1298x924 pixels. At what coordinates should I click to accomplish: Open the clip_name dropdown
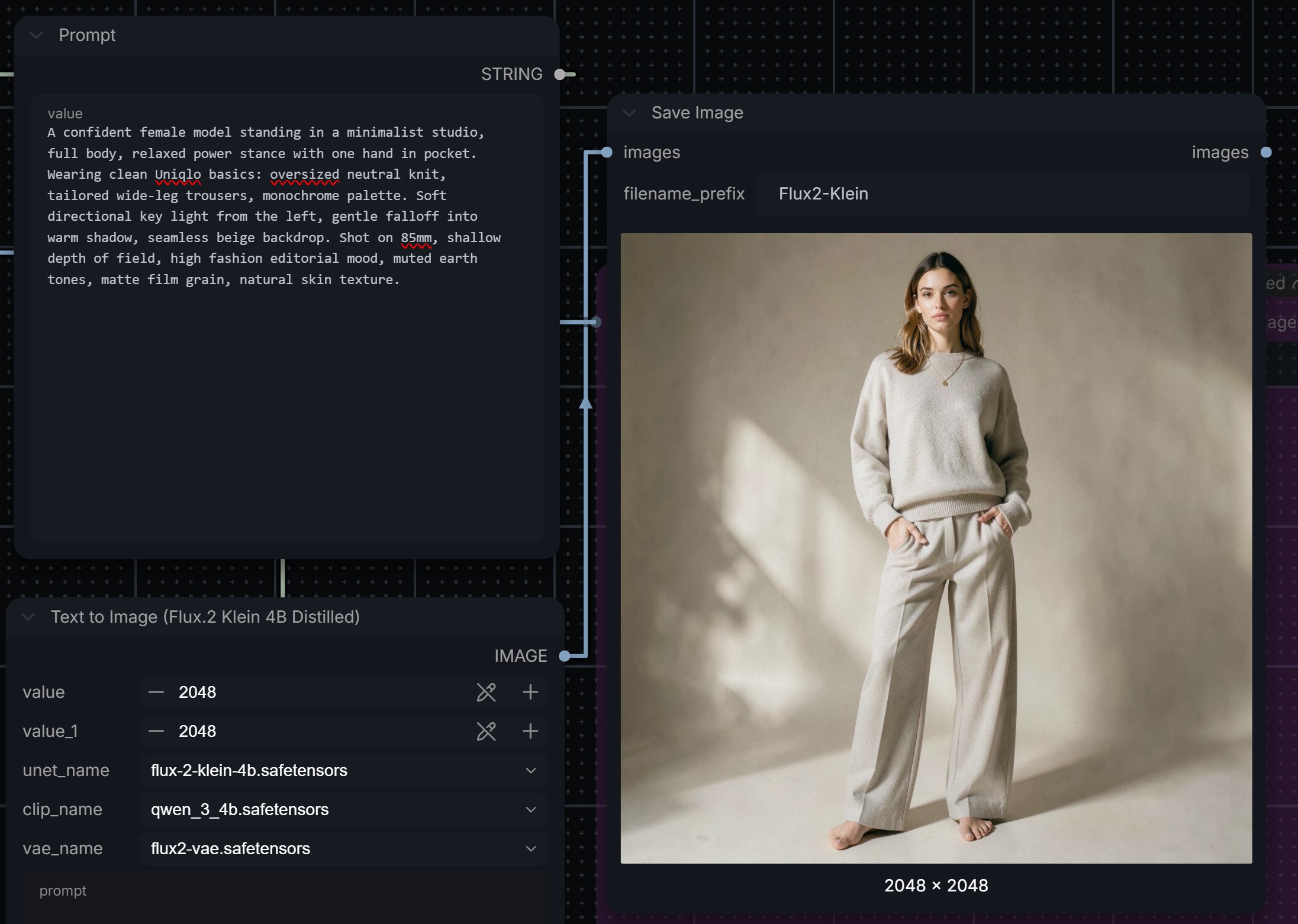pyautogui.click(x=343, y=809)
